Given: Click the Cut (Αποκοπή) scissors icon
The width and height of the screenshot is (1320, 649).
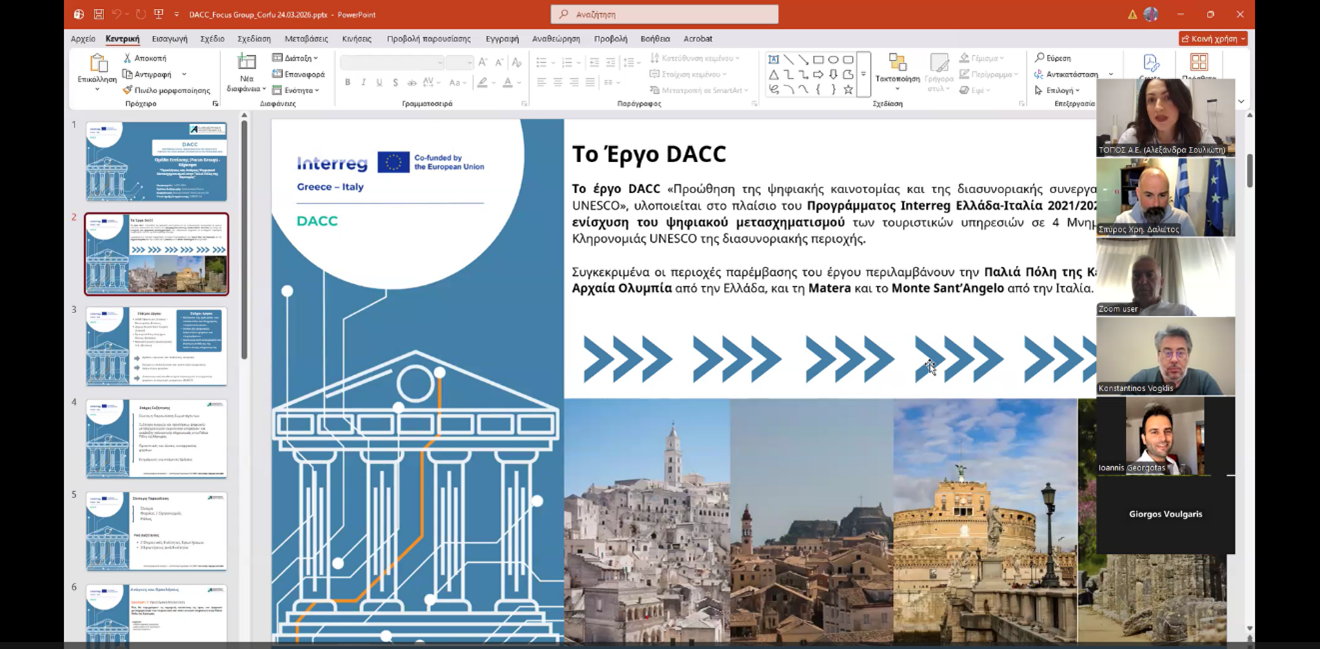Looking at the screenshot, I should click(128, 59).
